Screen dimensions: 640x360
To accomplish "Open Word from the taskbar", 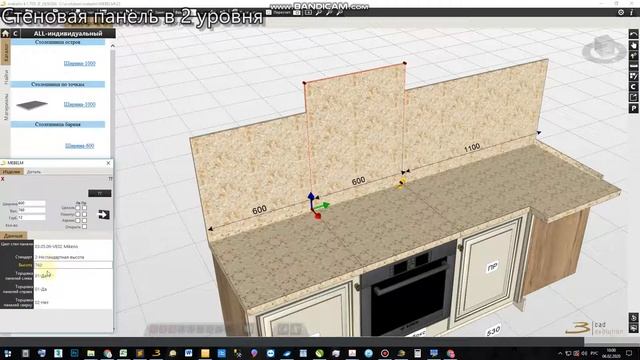I will (x=188, y=353).
